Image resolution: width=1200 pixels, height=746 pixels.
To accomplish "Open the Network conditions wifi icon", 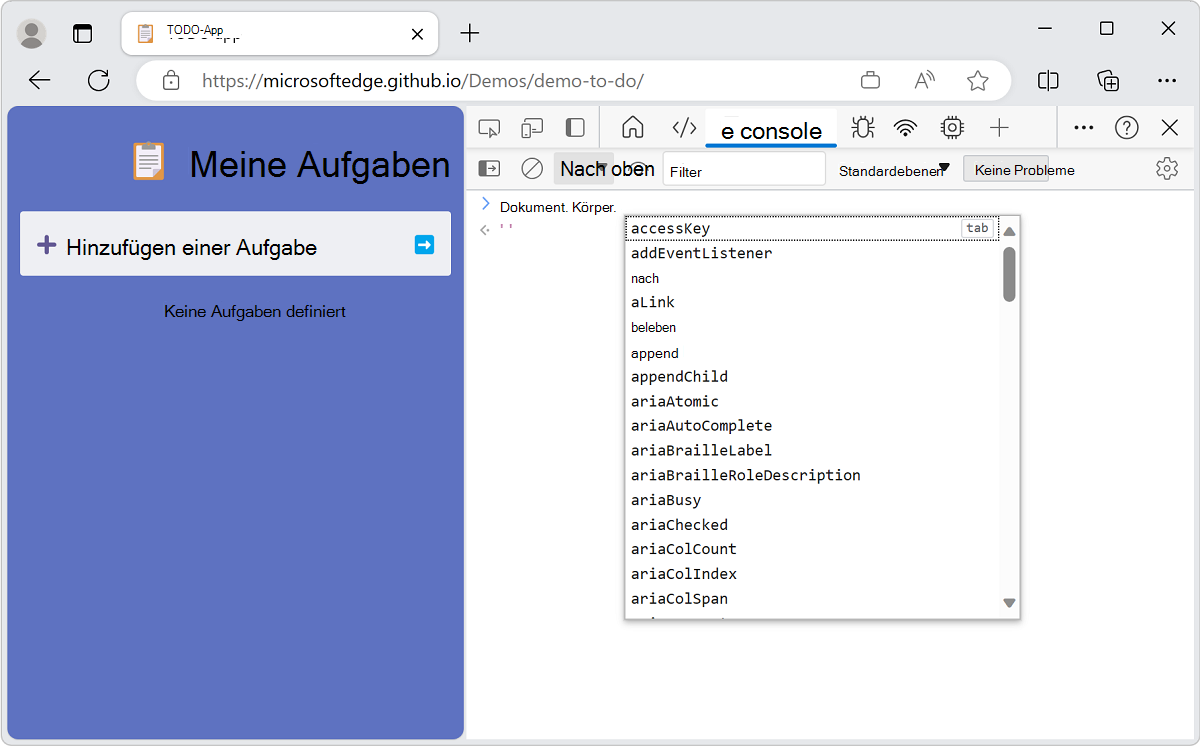I will [905, 128].
